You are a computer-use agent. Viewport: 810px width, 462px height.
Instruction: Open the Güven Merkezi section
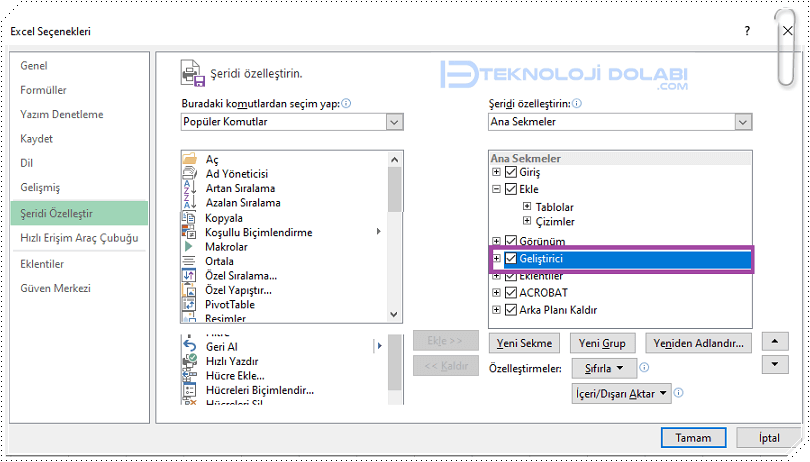point(55,288)
